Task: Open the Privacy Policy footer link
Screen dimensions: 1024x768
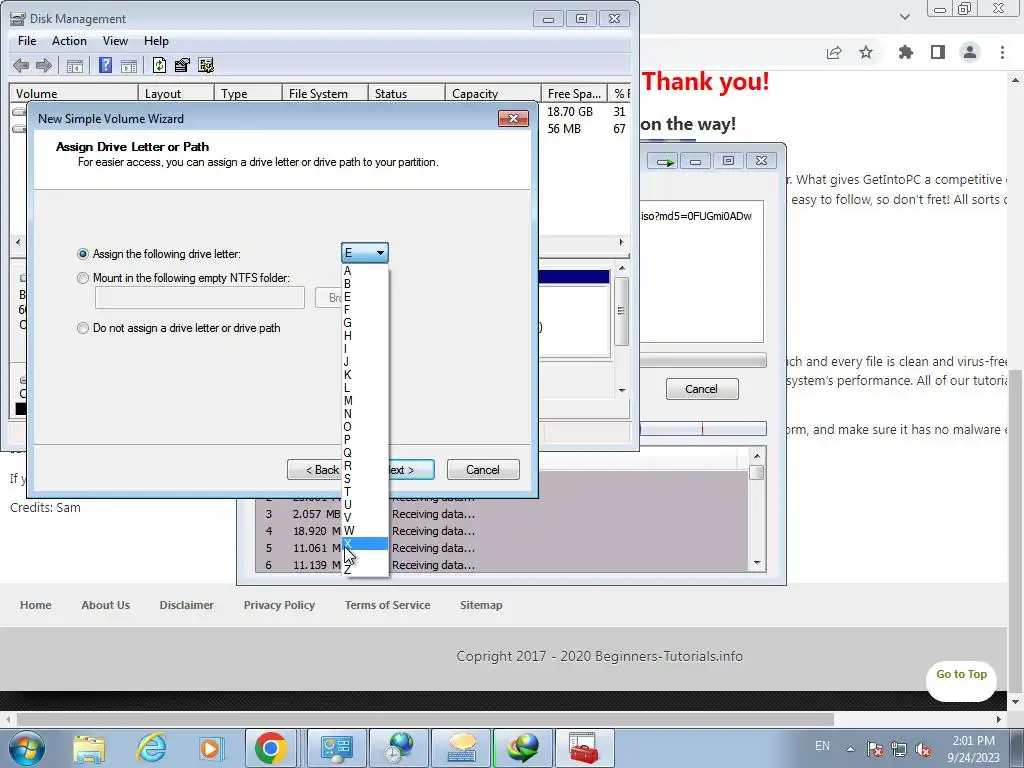Action: pyautogui.click(x=280, y=605)
